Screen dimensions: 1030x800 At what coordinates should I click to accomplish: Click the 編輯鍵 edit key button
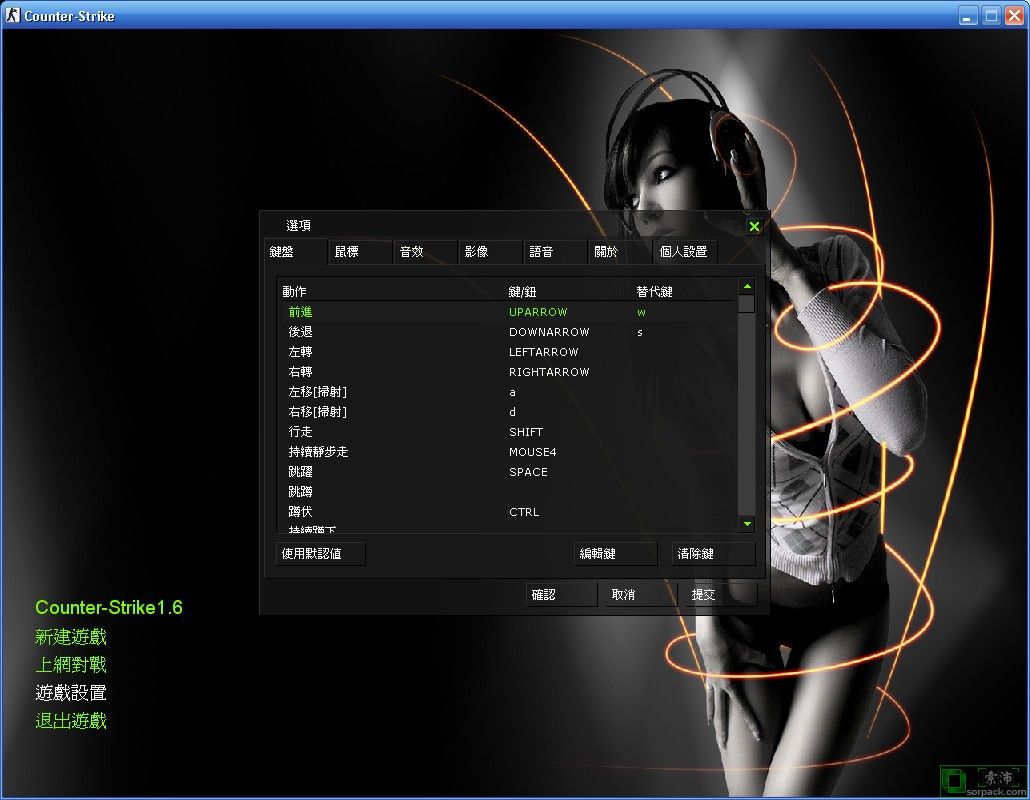(x=615, y=553)
